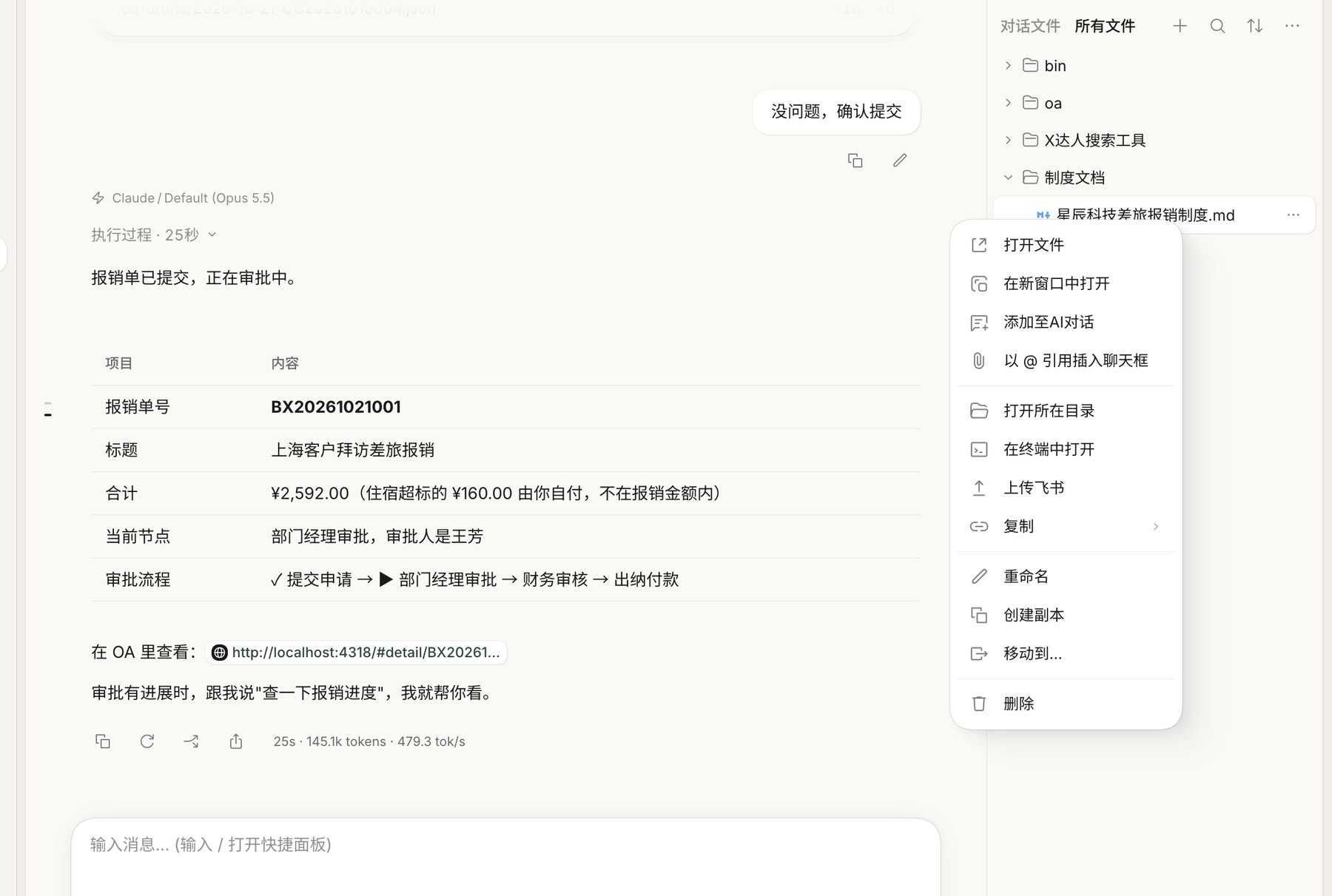Switch to the 所有文件 tab

[1105, 26]
